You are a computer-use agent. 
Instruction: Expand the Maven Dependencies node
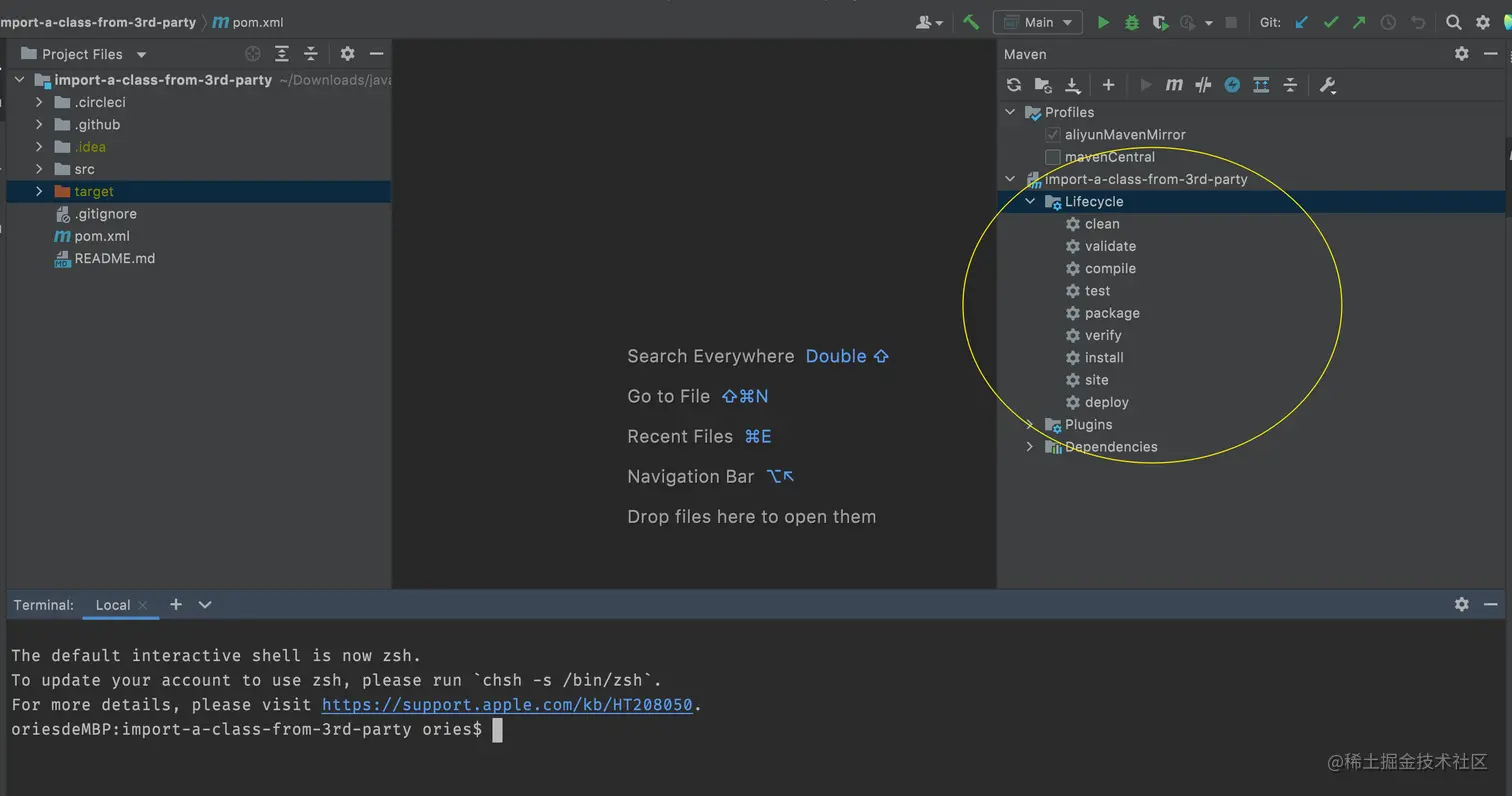coord(1030,447)
